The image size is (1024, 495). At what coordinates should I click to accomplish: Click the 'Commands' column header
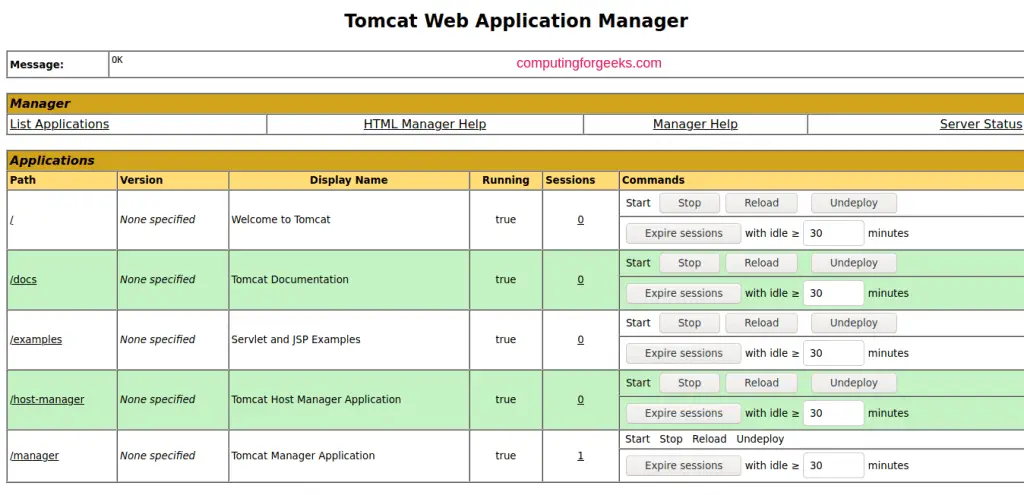click(653, 180)
